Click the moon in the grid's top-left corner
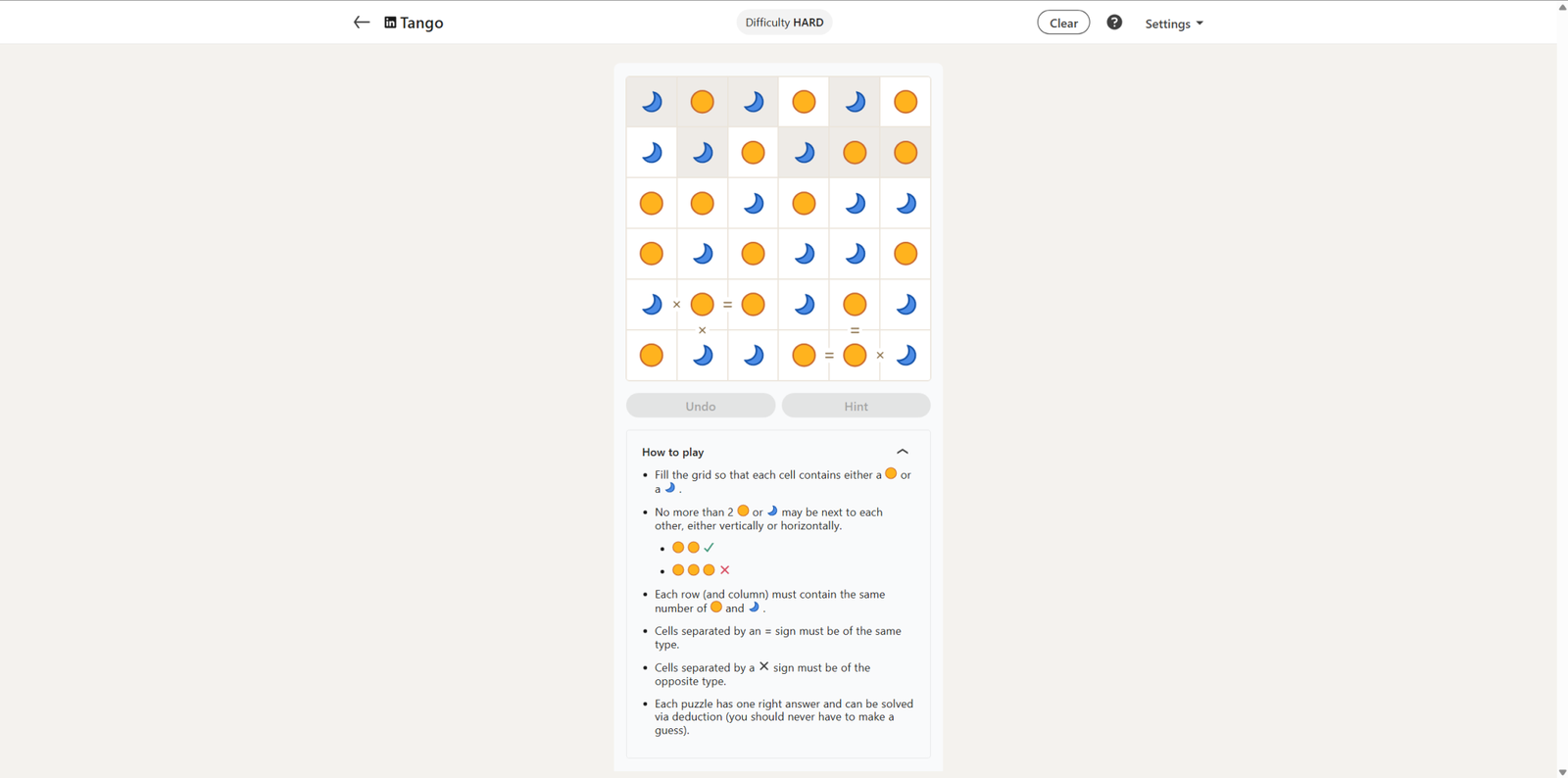The height and width of the screenshot is (778, 1568). [652, 102]
